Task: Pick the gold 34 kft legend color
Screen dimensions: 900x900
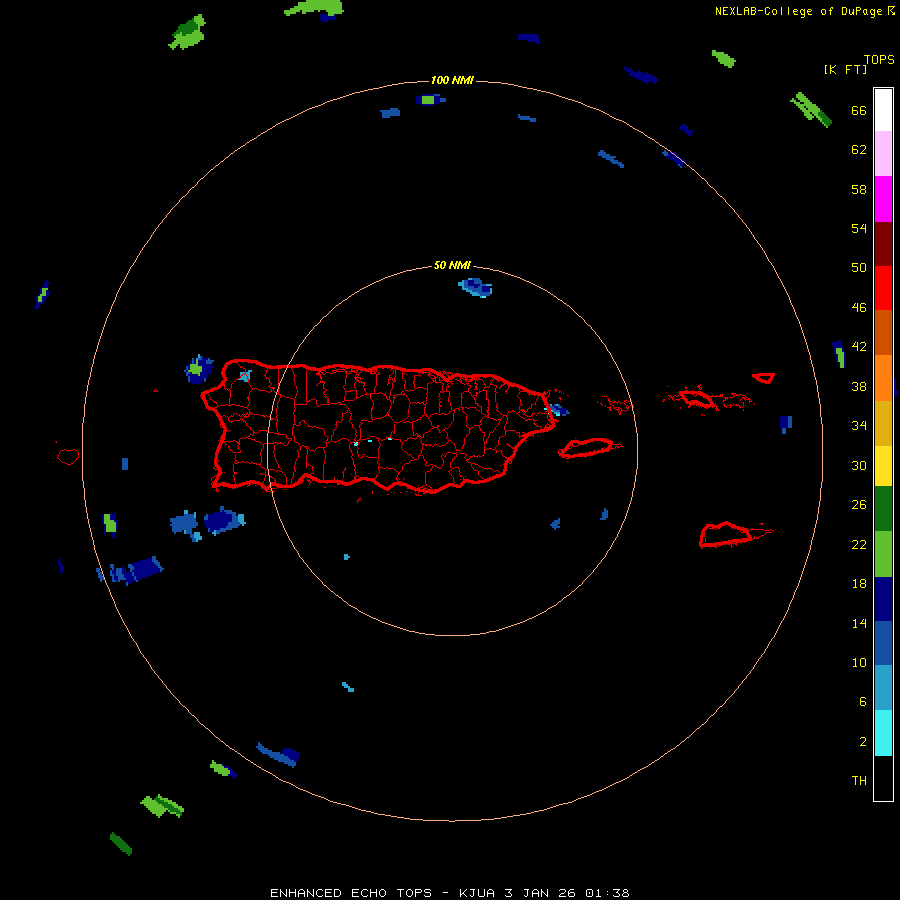Action: pos(883,423)
